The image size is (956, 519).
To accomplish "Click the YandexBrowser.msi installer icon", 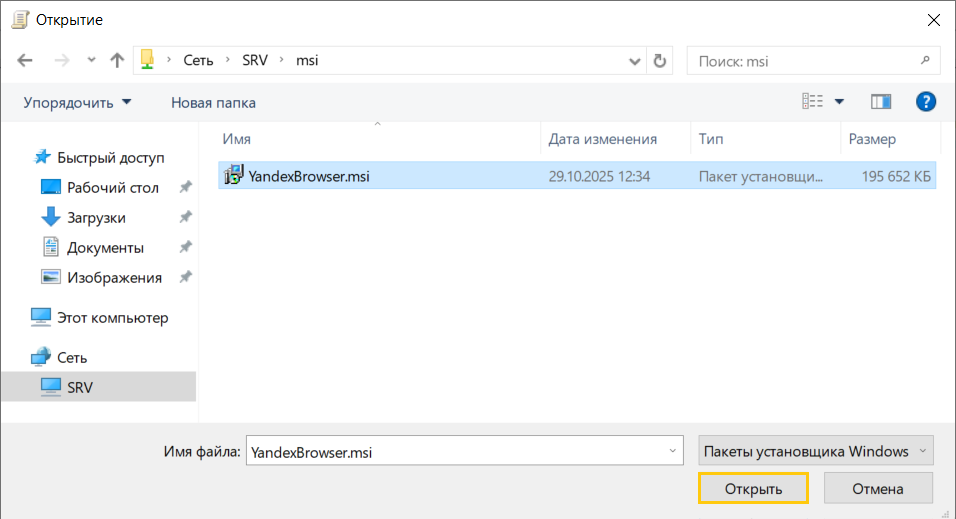I will [234, 176].
